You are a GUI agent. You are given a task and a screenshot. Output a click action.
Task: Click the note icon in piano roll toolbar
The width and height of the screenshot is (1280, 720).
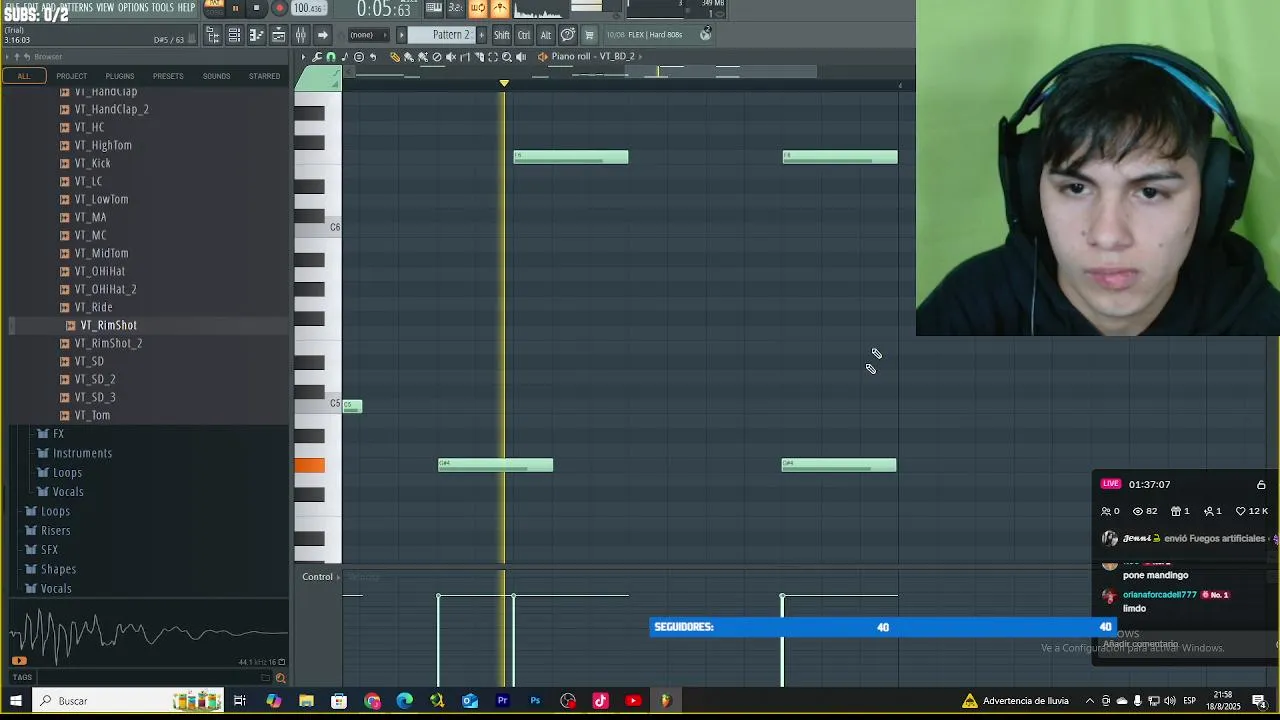click(x=345, y=57)
